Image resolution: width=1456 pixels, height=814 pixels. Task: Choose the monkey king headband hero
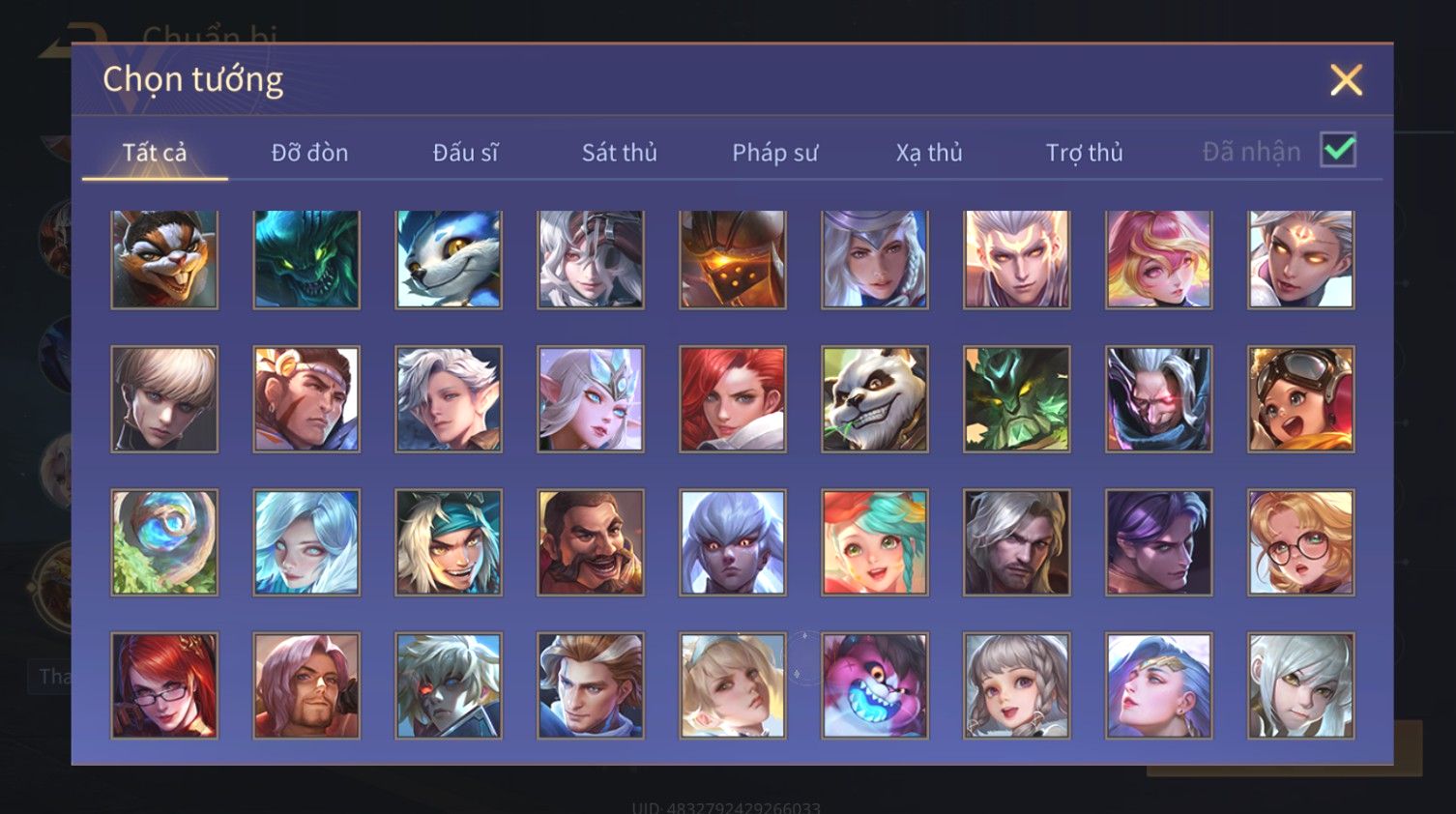[x=306, y=399]
